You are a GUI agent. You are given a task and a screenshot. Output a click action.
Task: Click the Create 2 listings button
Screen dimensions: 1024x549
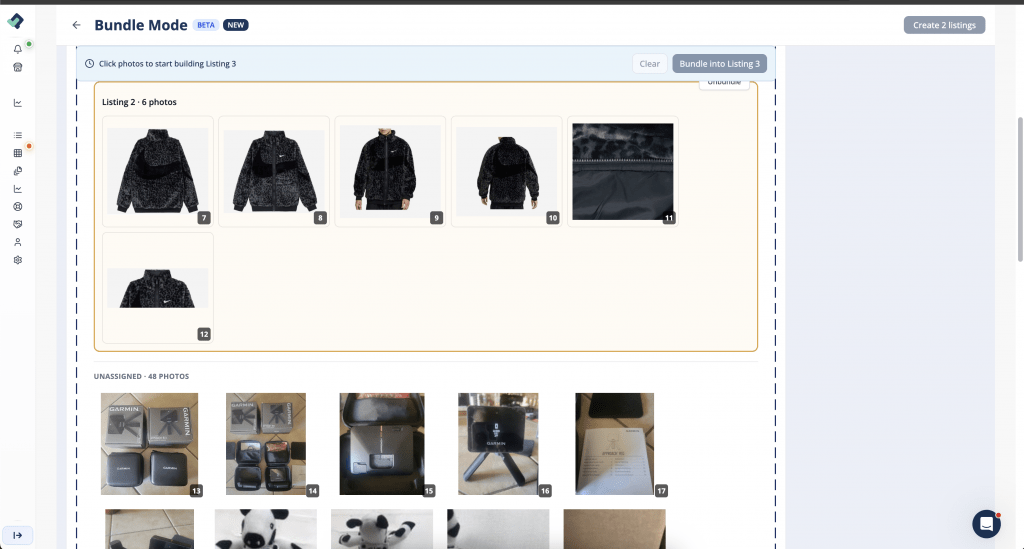(944, 25)
